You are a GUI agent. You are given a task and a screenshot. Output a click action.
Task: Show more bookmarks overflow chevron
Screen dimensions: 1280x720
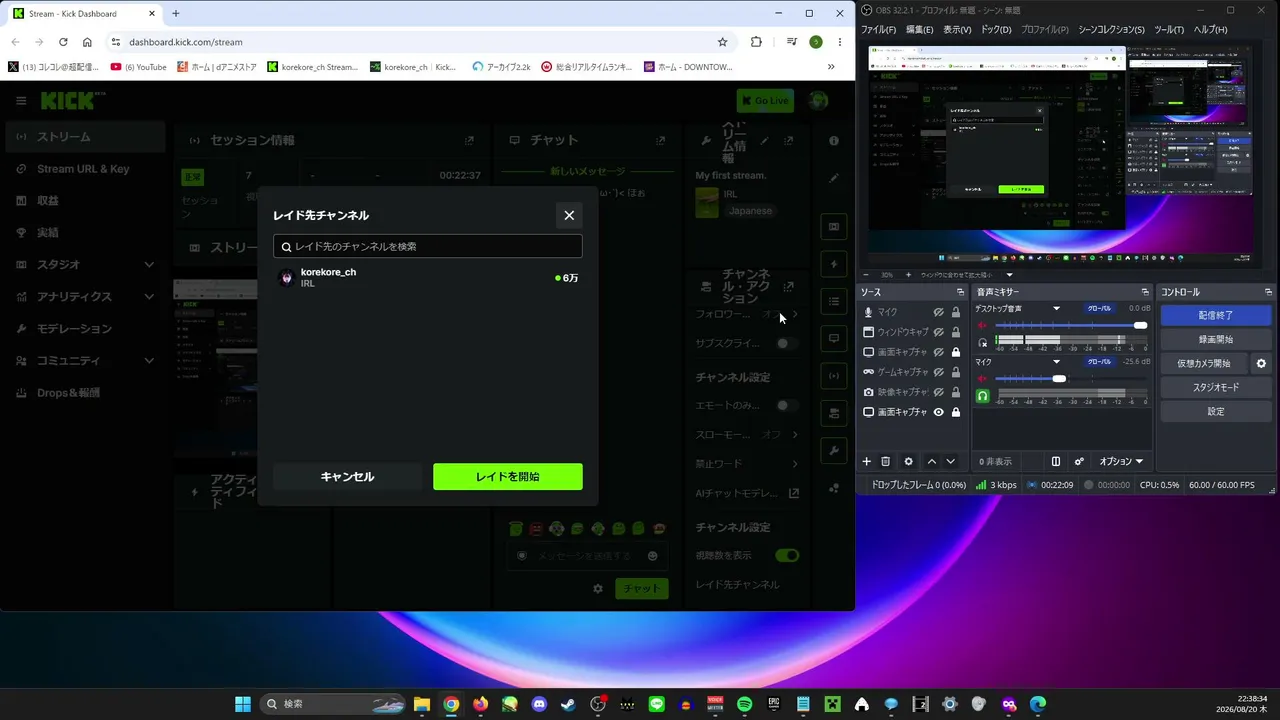pyautogui.click(x=831, y=67)
